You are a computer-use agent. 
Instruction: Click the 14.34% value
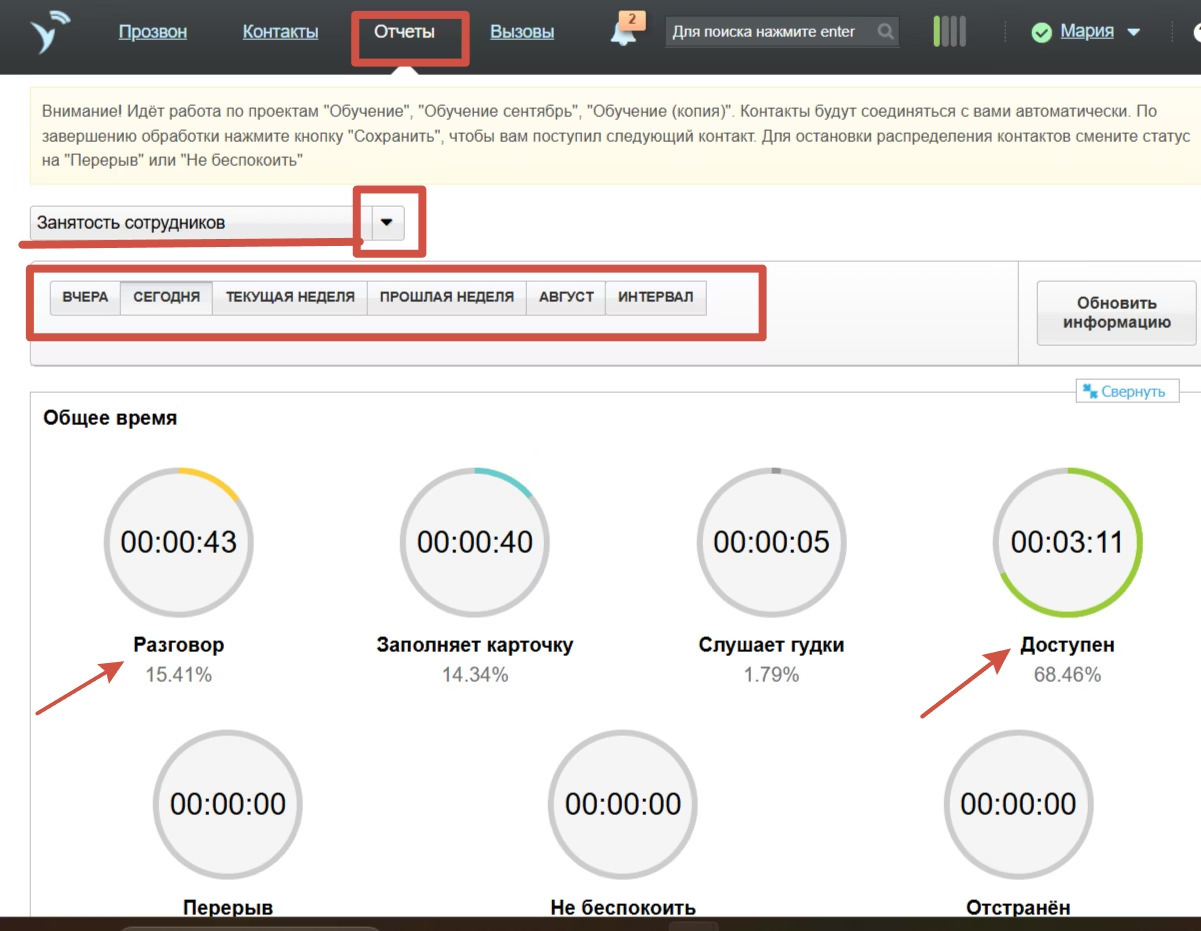475,675
